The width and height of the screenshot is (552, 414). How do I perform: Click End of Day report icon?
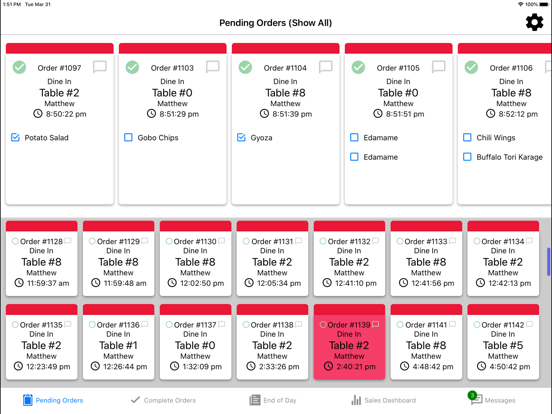tap(255, 400)
